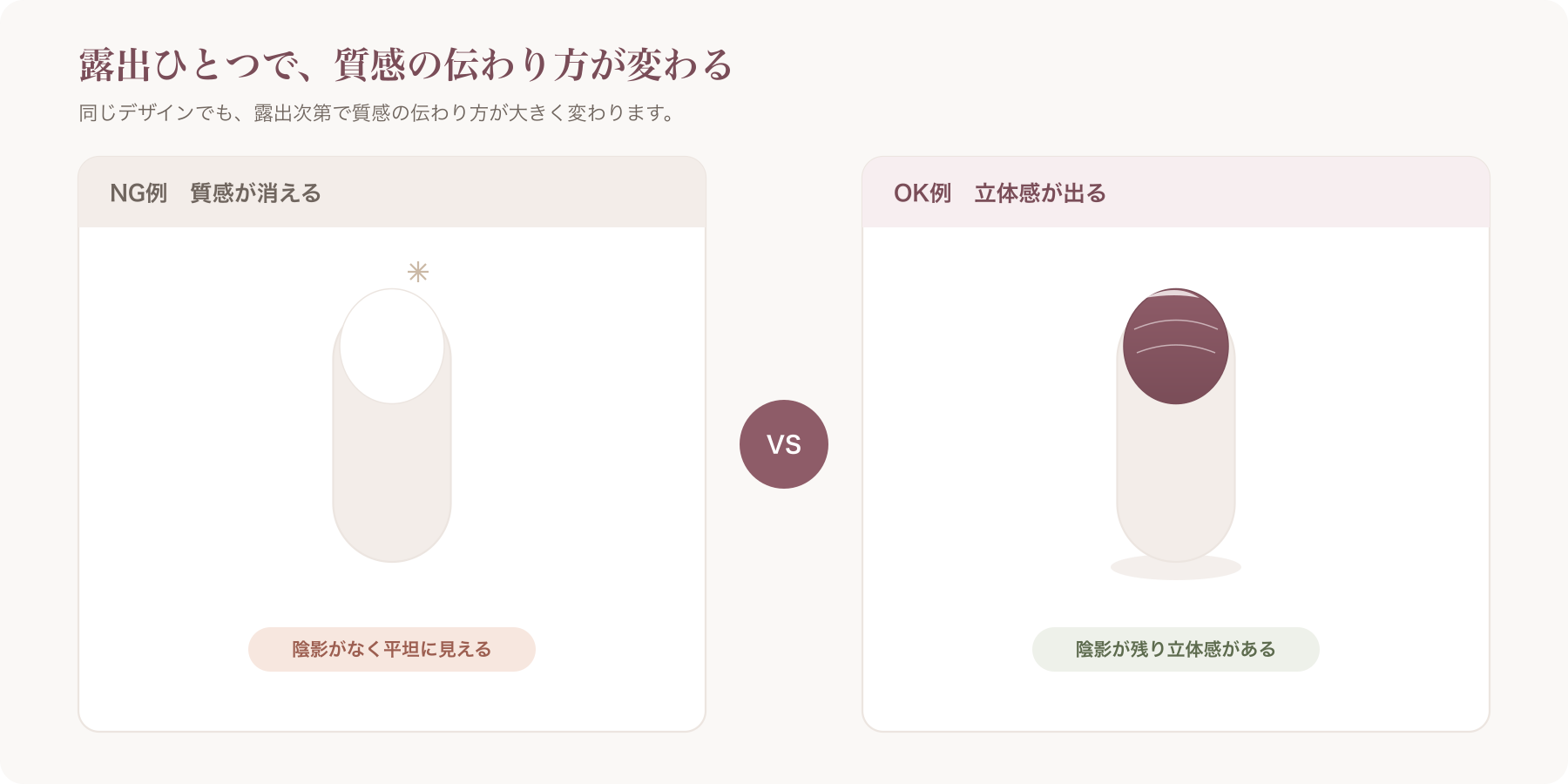Image resolution: width=1568 pixels, height=784 pixels.
Task: Select the dark mauve glossy nail illustration
Action: point(1176,346)
